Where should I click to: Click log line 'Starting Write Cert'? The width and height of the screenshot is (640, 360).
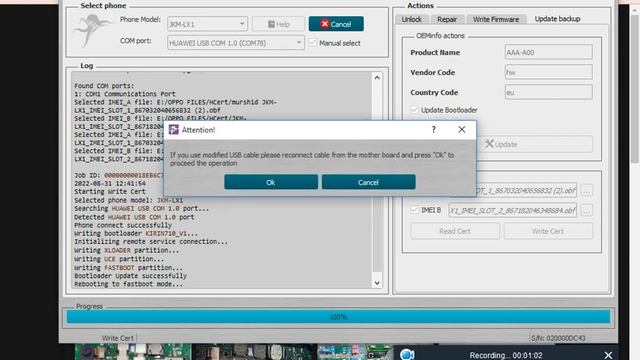point(110,191)
